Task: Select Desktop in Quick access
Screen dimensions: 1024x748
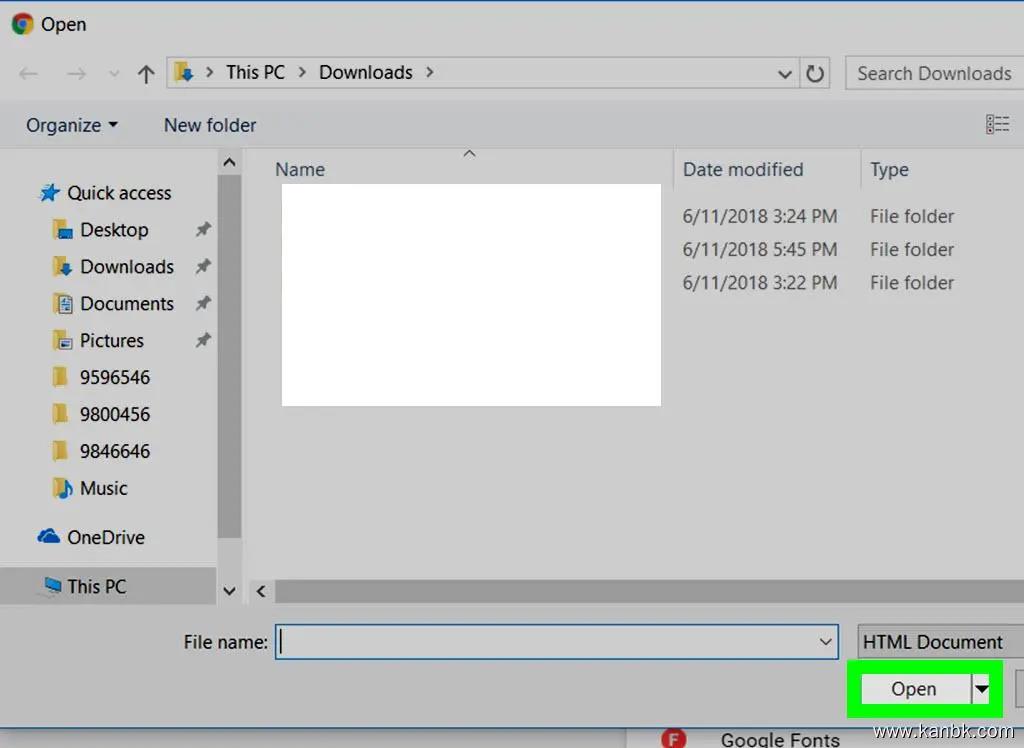Action: [114, 230]
